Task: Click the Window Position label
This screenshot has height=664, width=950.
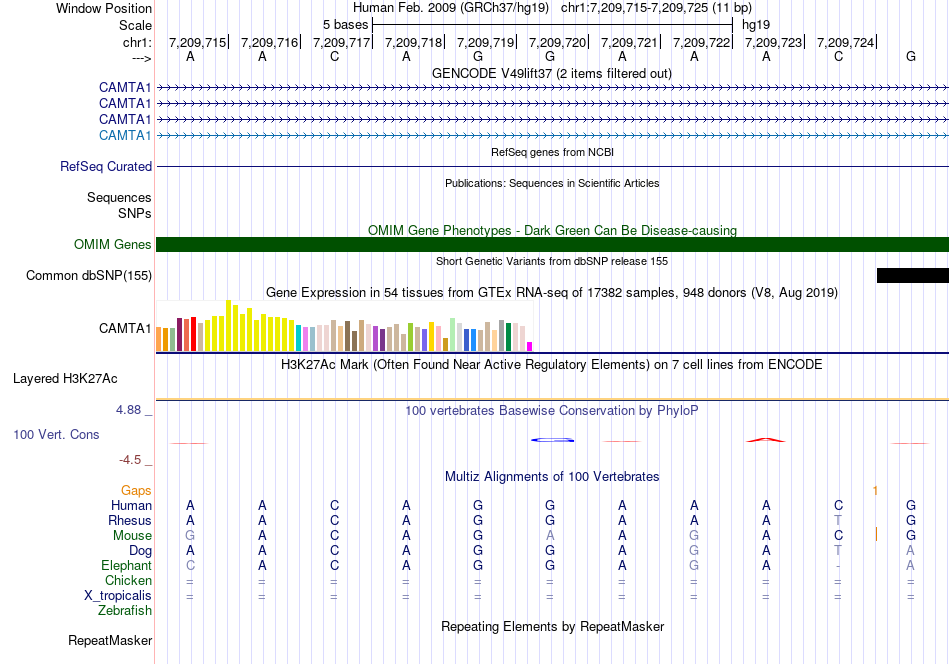Action: click(104, 8)
